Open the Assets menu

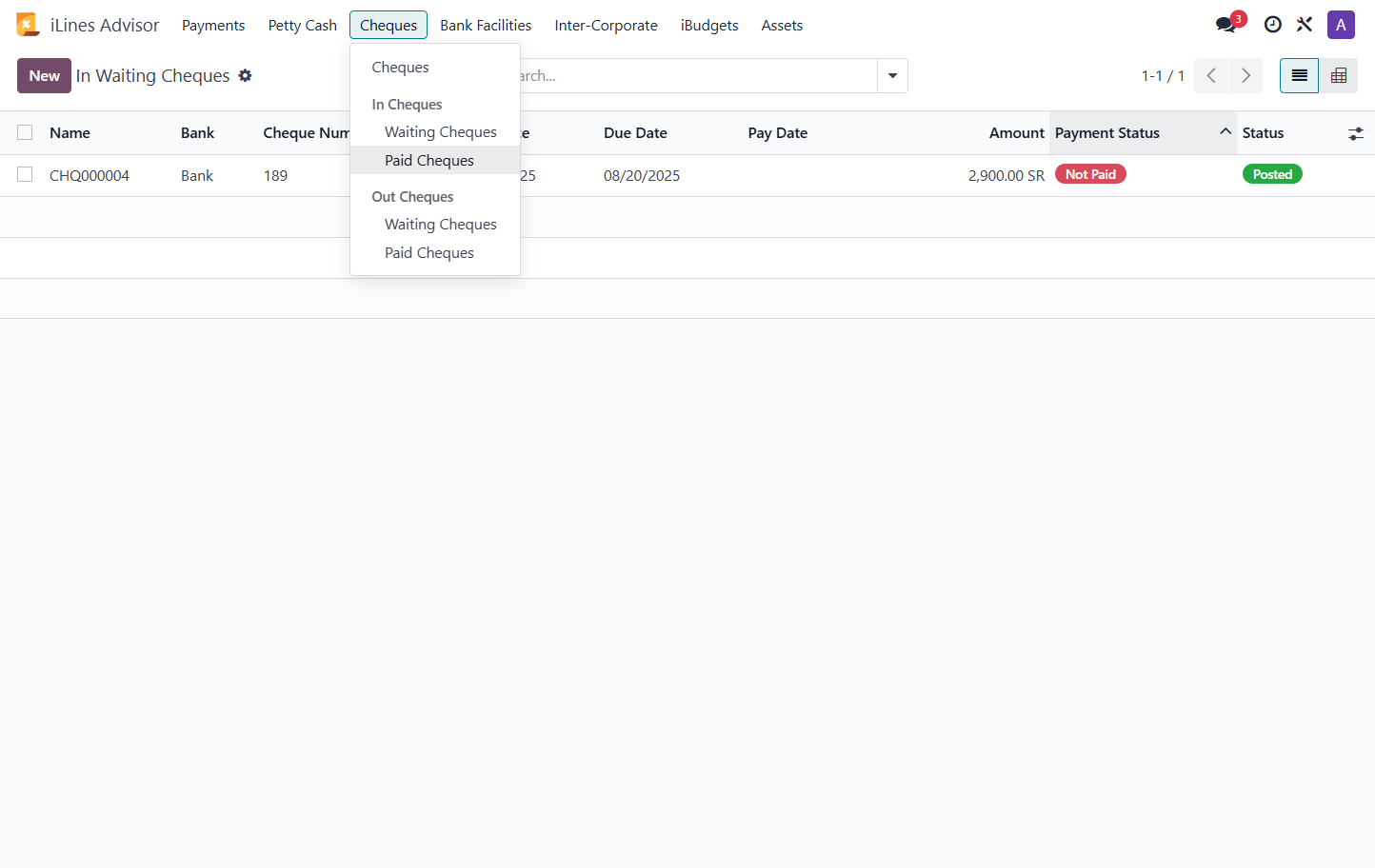782,25
